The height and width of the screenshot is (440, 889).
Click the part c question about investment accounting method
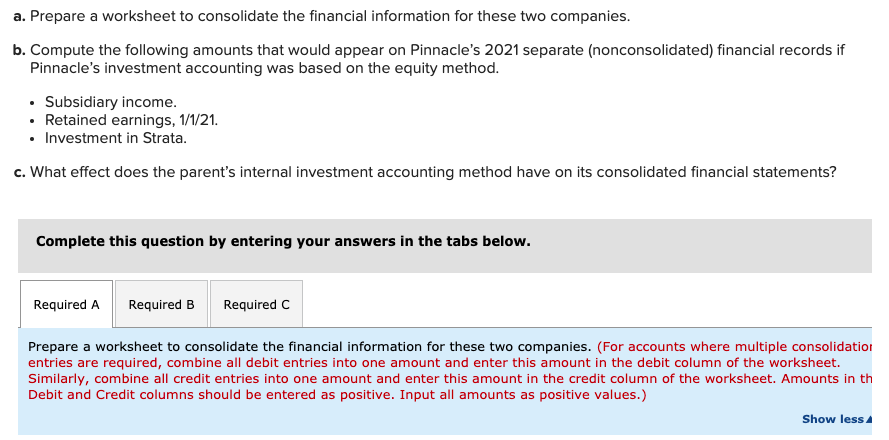click(x=433, y=172)
